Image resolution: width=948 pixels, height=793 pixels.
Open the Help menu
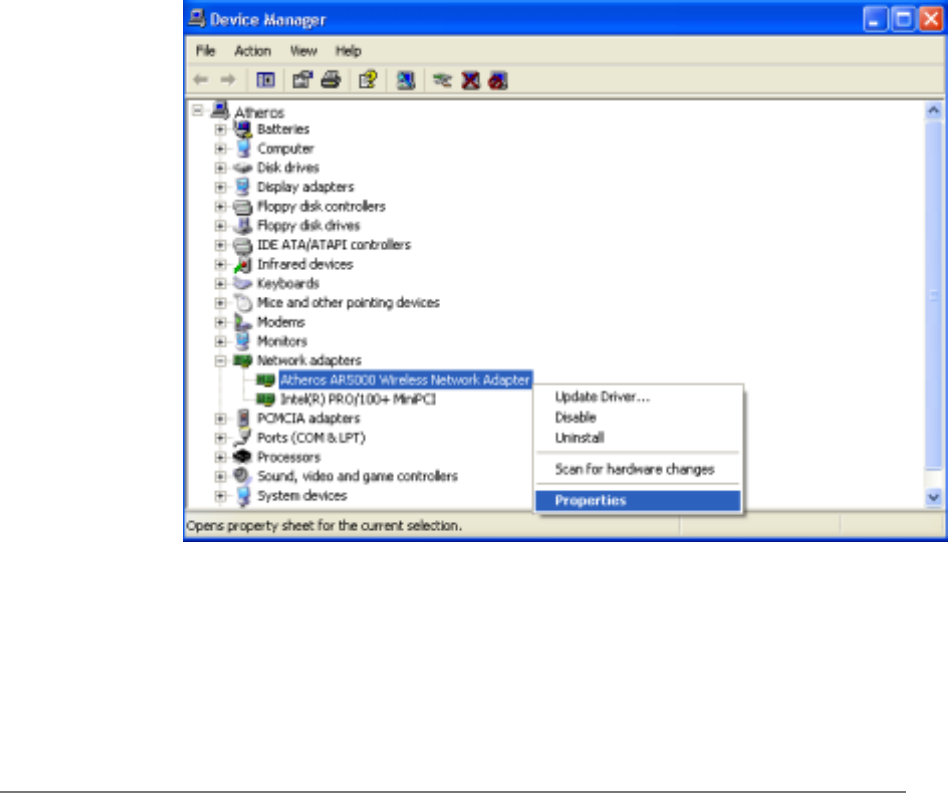tap(348, 51)
